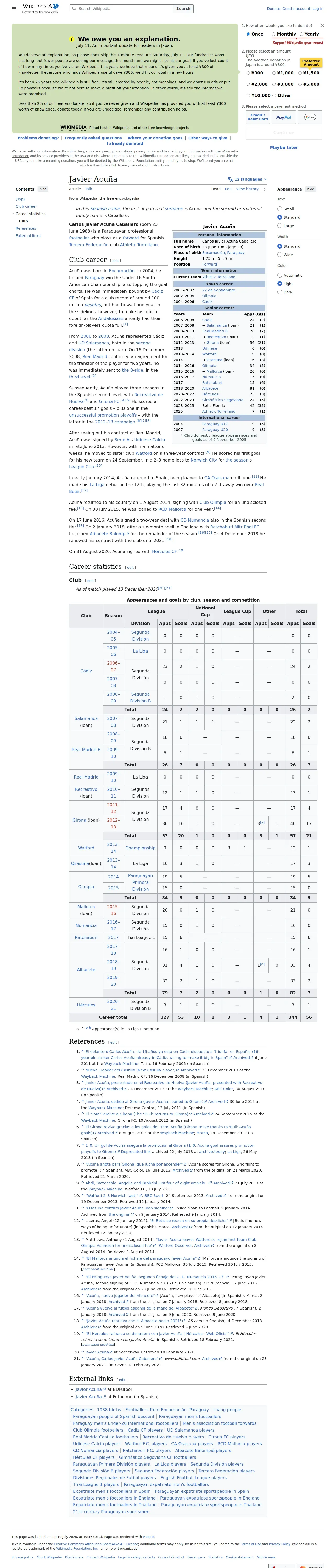336x1568 pixels.
Task: Click the language translate icon
Action: (230, 180)
